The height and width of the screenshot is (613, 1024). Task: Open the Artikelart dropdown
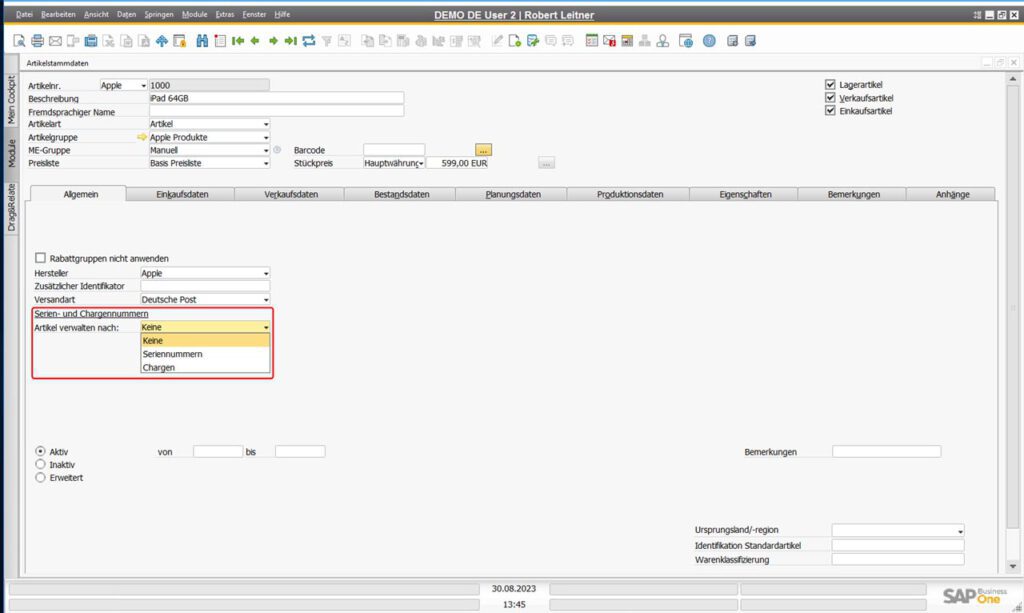(x=209, y=124)
